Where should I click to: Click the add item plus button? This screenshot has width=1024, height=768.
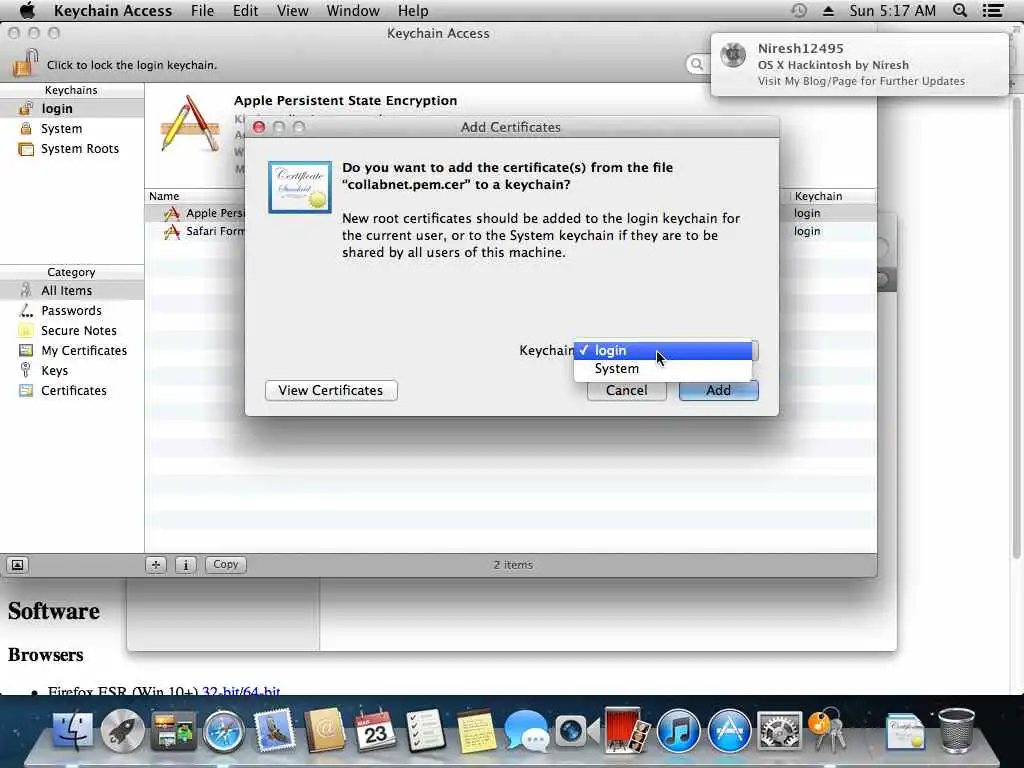(155, 565)
